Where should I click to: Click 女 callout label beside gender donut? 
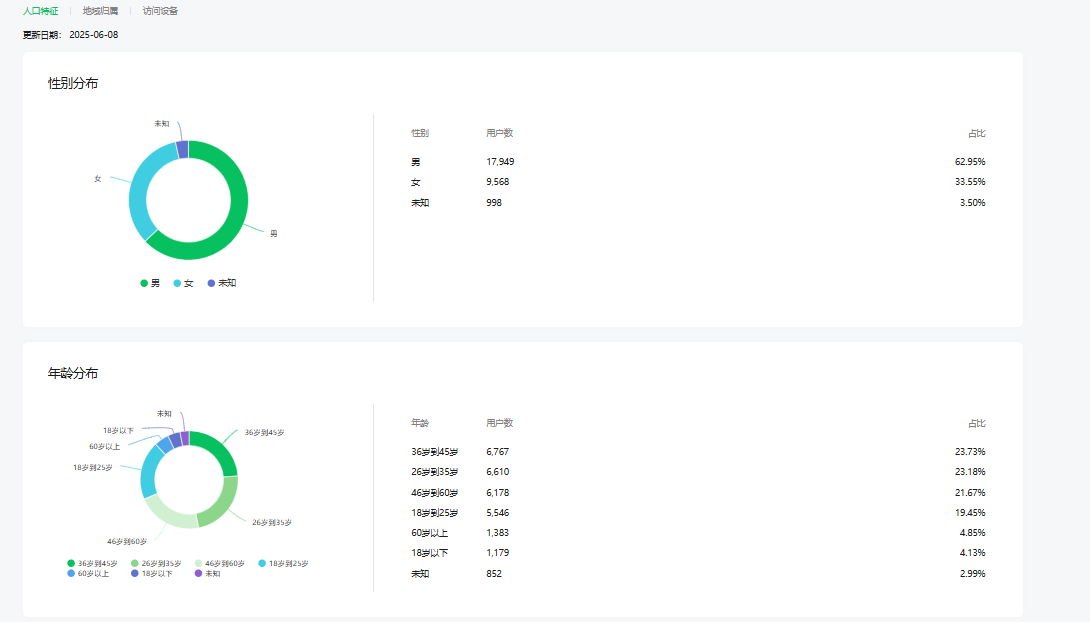98,179
